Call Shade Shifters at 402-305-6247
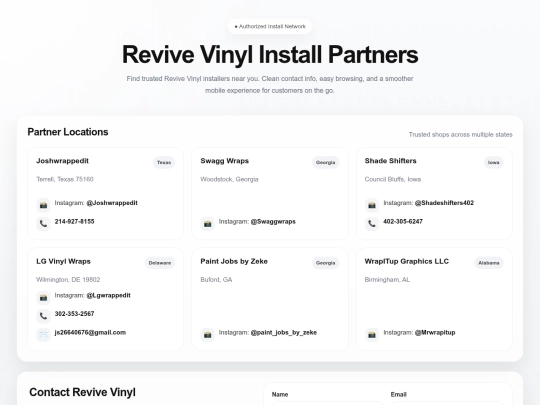540x405 pixels. (403, 221)
